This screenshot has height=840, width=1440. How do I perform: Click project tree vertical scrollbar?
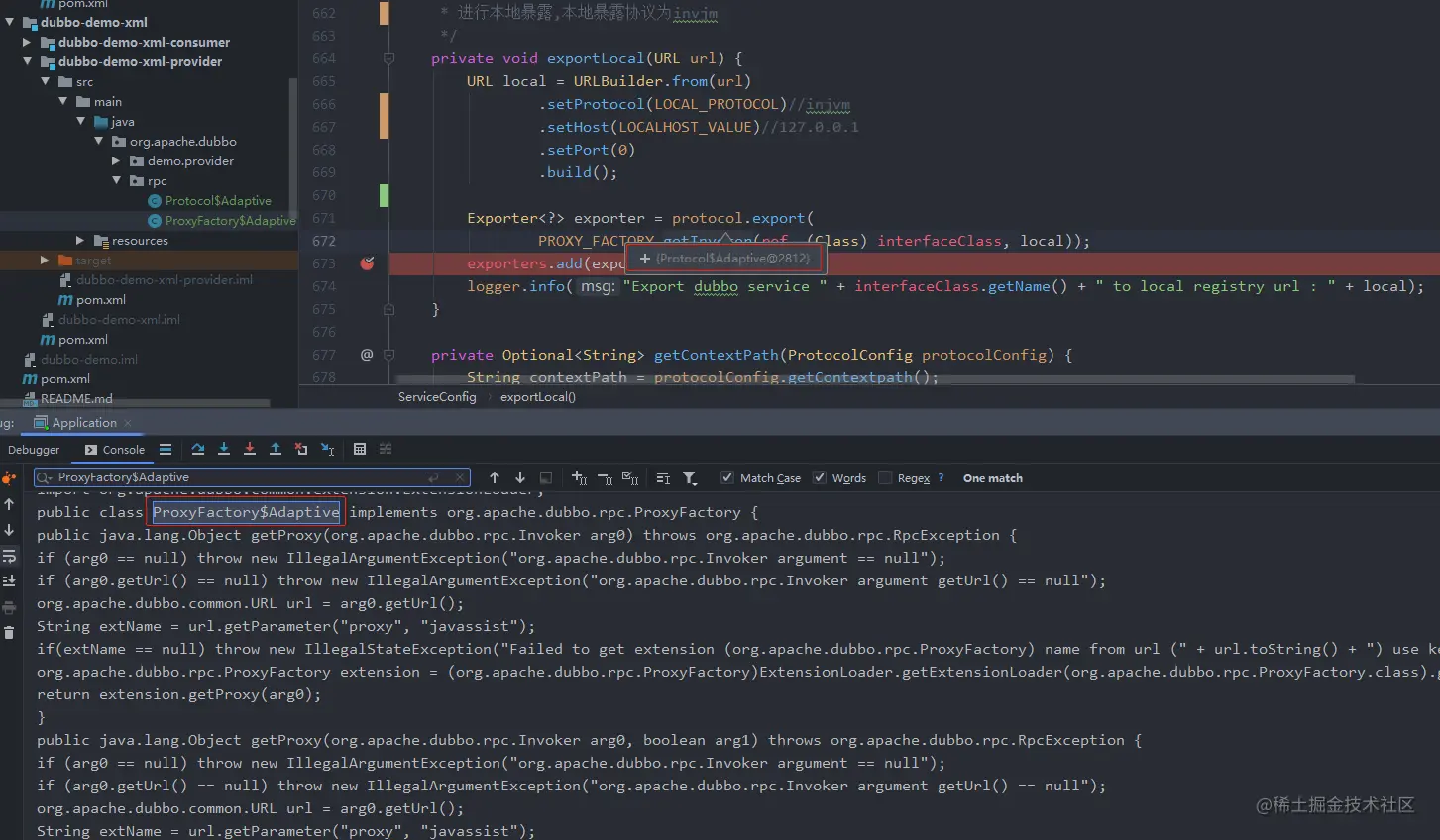pos(293,149)
